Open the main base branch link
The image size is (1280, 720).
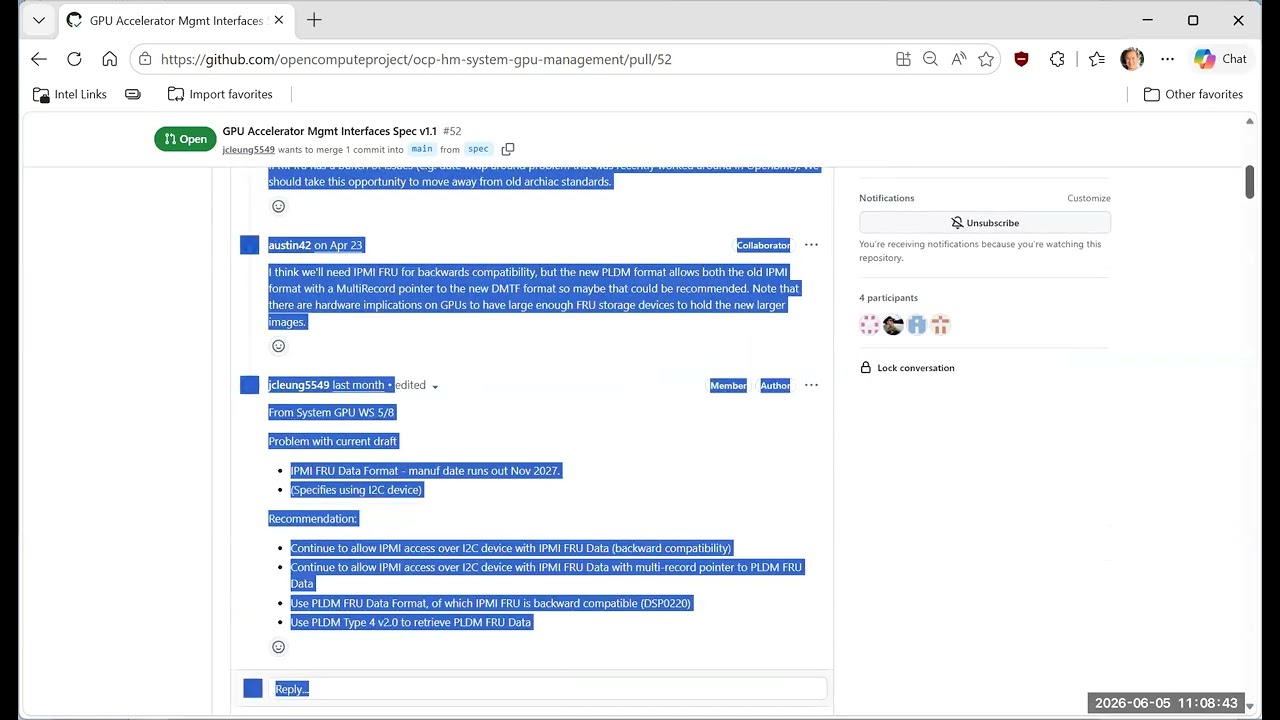point(422,149)
